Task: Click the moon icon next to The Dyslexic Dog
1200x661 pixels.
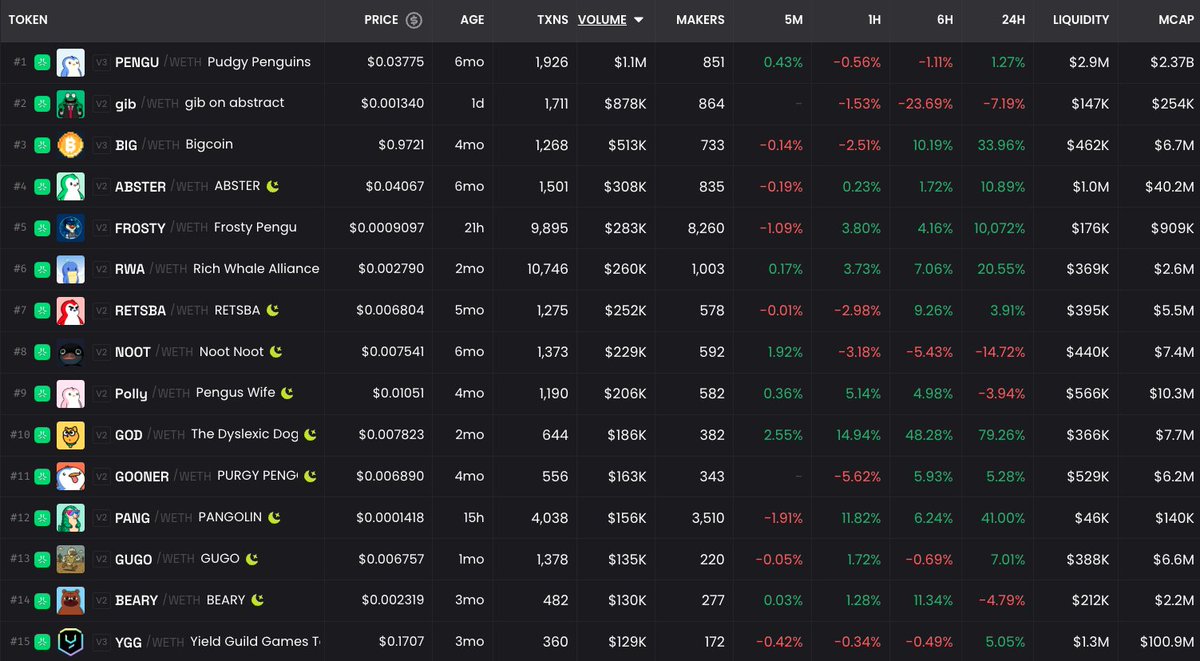Action: pyautogui.click(x=311, y=434)
